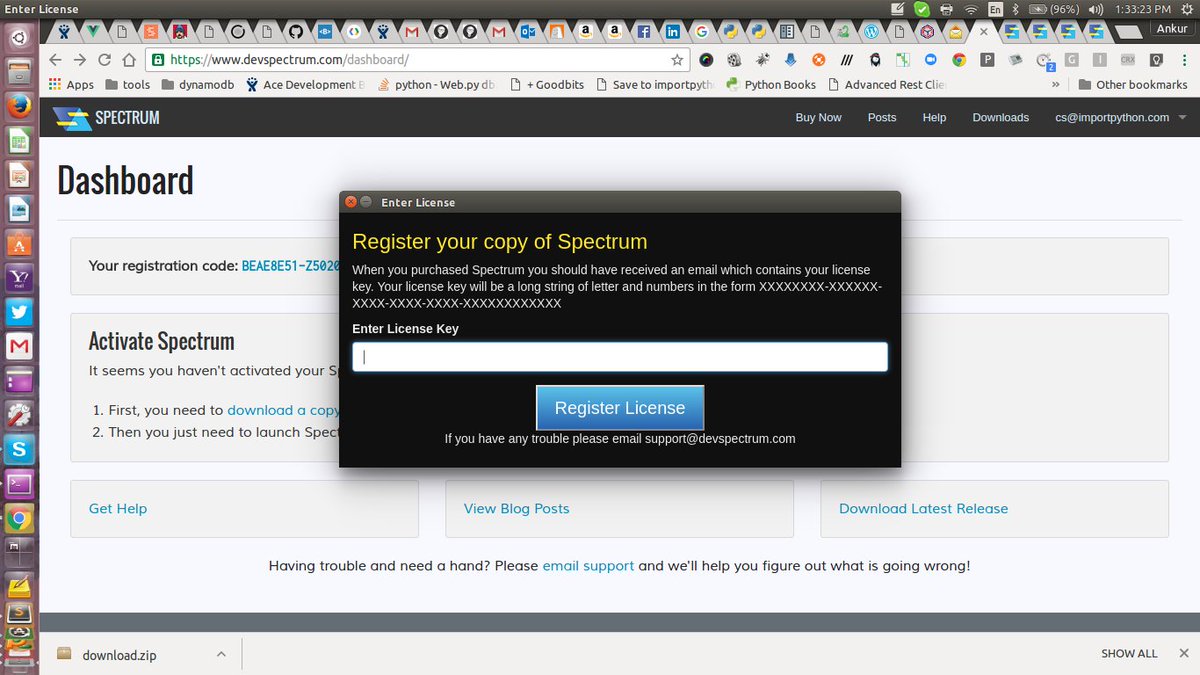This screenshot has width=1200, height=675.
Task: Go back in Chrome browser
Action: coord(55,60)
